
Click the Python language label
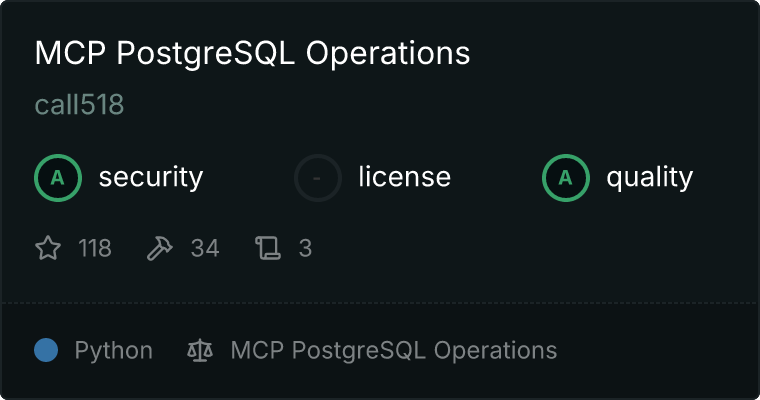point(114,351)
